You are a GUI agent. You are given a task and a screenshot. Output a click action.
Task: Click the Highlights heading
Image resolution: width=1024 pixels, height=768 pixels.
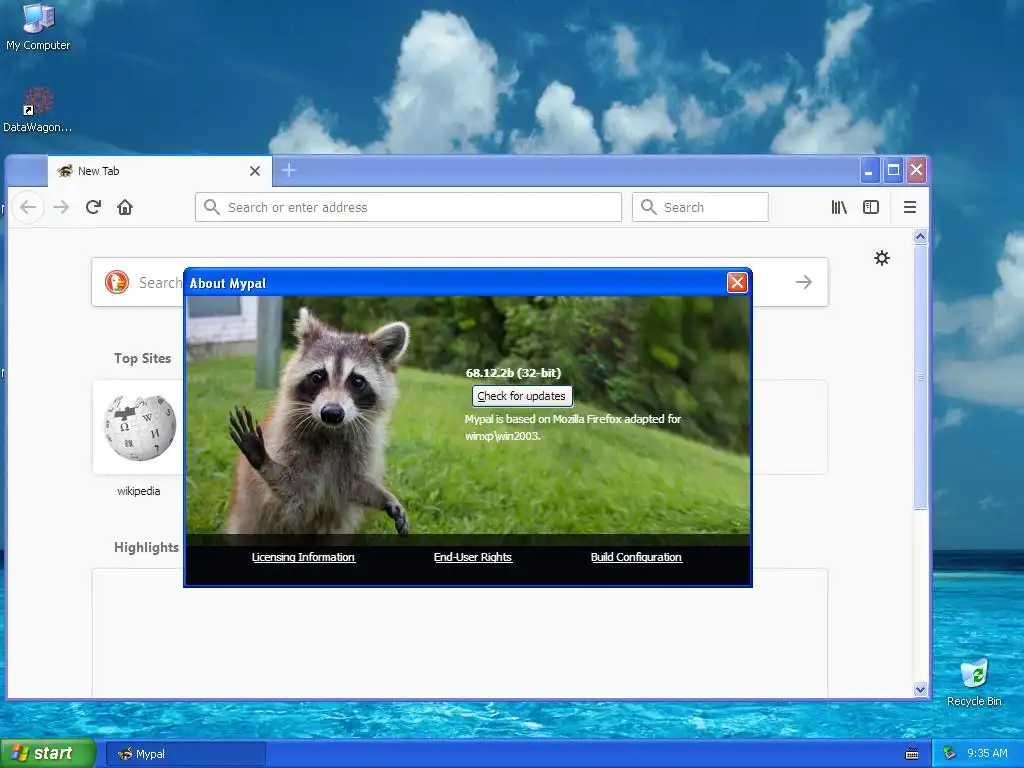tap(146, 547)
